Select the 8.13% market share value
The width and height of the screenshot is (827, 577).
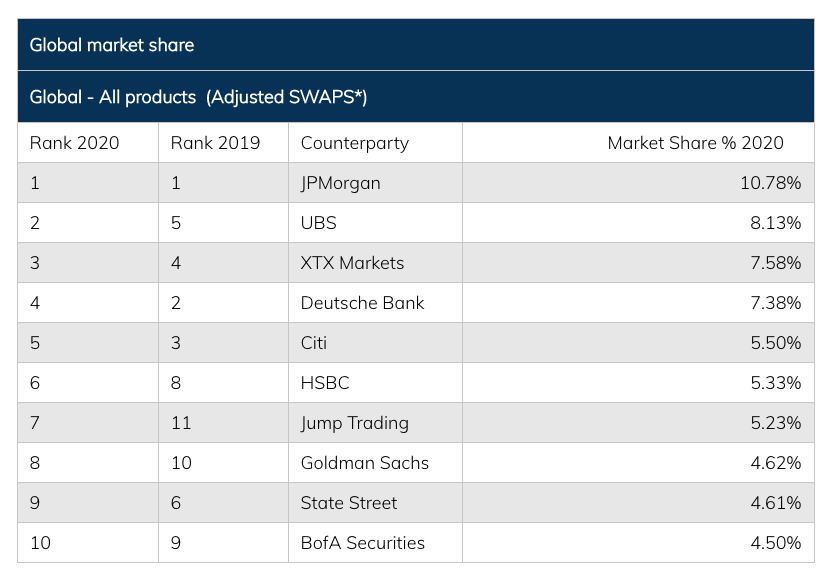coord(775,223)
